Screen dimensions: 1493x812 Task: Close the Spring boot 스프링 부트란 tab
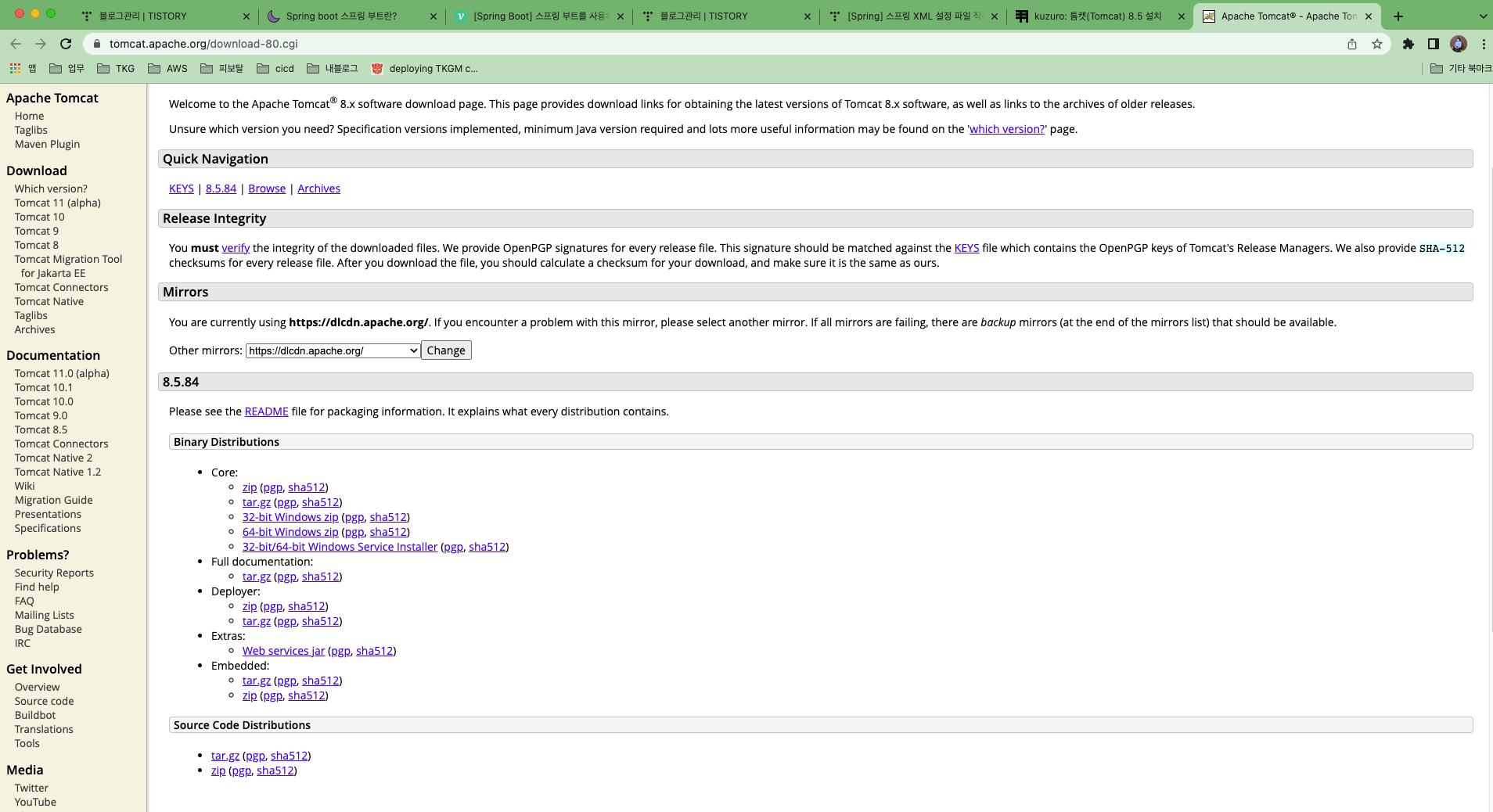coord(434,16)
